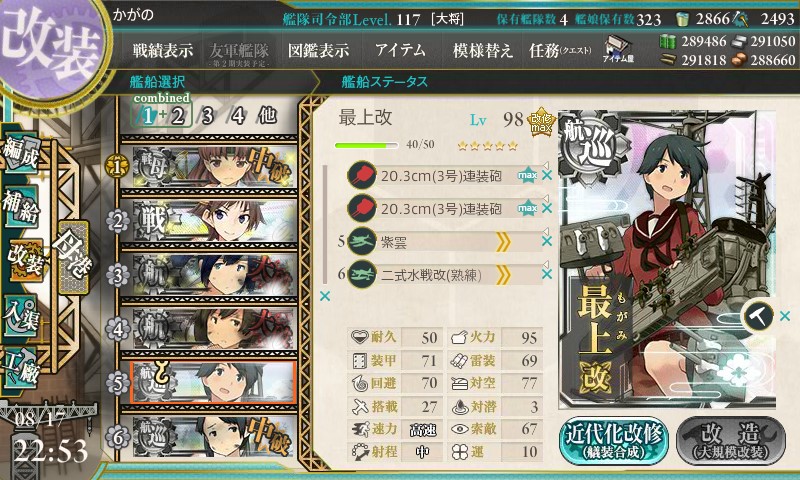The height and width of the screenshot is (480, 800).
Task: Click the 近代化改修 modernization button
Action: click(614, 441)
